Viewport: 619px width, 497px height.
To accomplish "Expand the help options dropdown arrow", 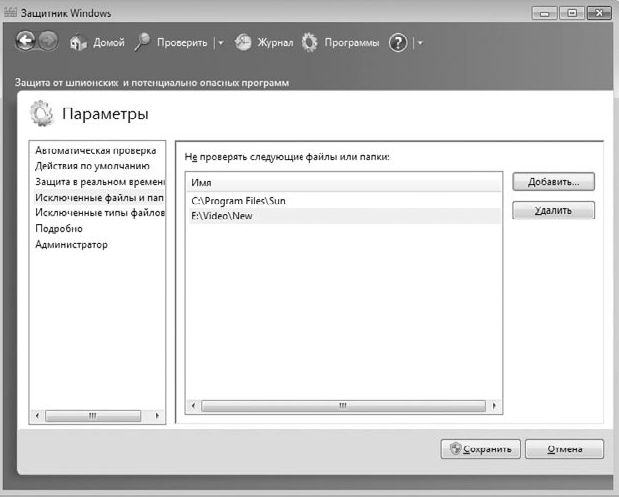I will pos(420,43).
